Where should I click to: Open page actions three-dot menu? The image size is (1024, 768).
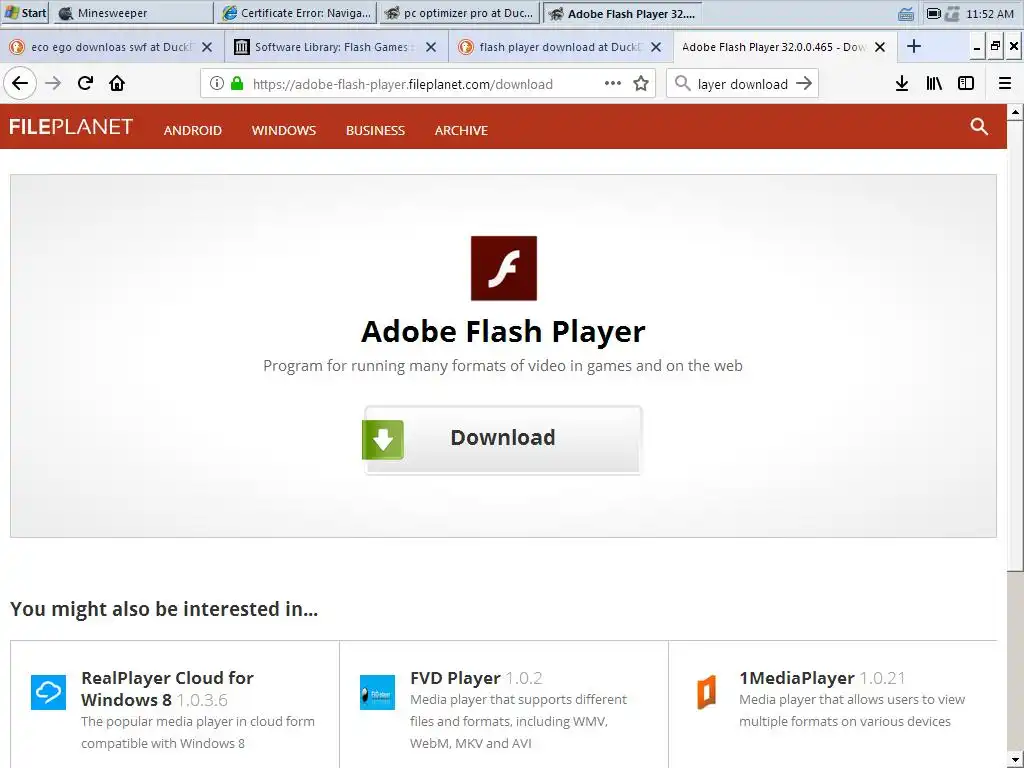coord(613,84)
